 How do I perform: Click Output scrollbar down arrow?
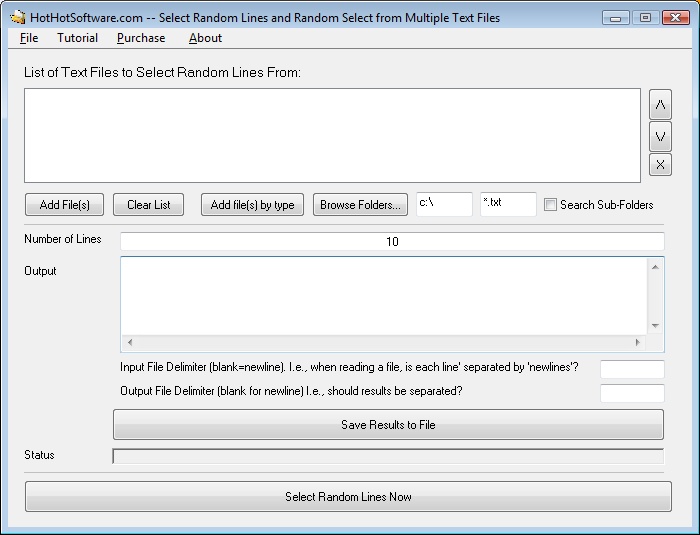click(655, 326)
